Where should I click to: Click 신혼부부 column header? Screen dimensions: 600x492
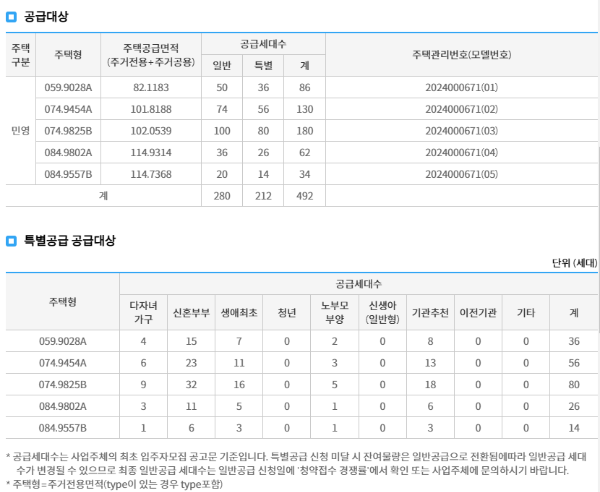coord(191,313)
